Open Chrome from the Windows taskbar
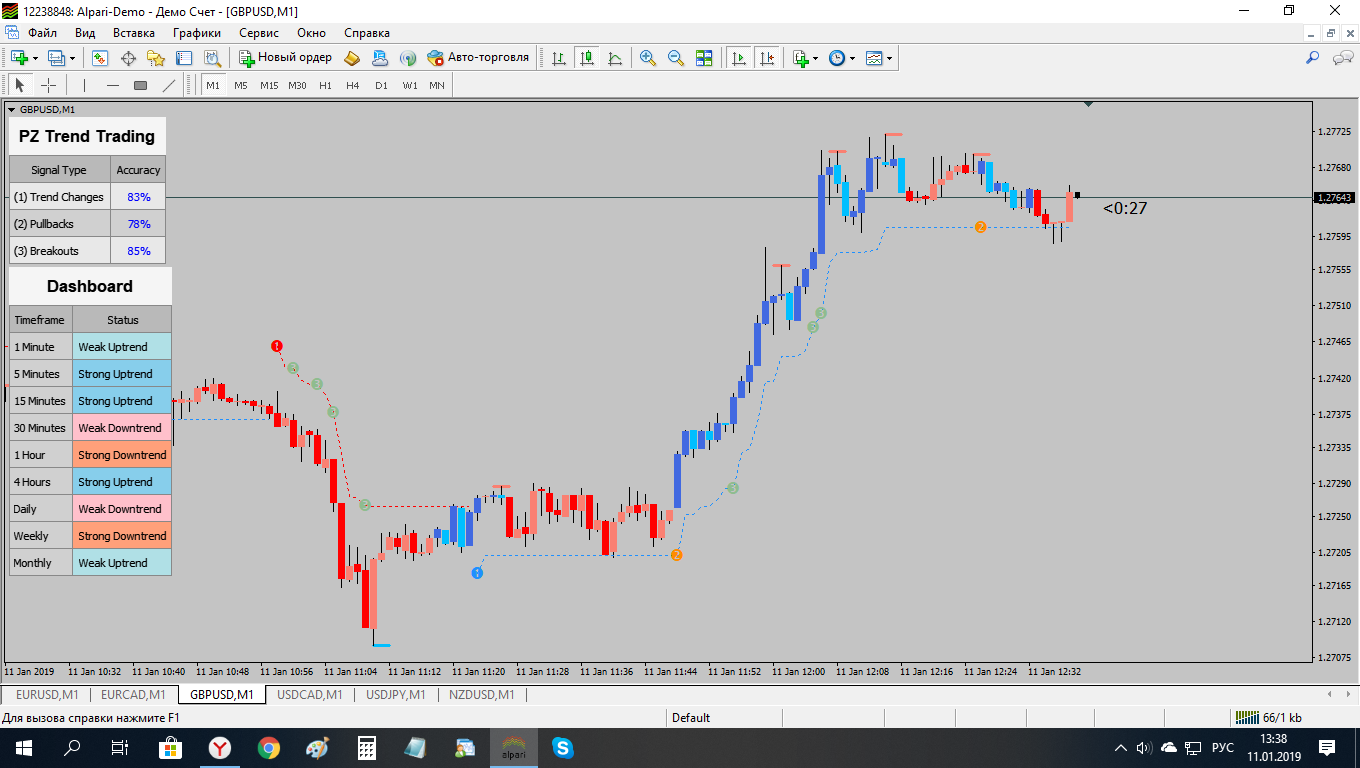 [x=269, y=747]
